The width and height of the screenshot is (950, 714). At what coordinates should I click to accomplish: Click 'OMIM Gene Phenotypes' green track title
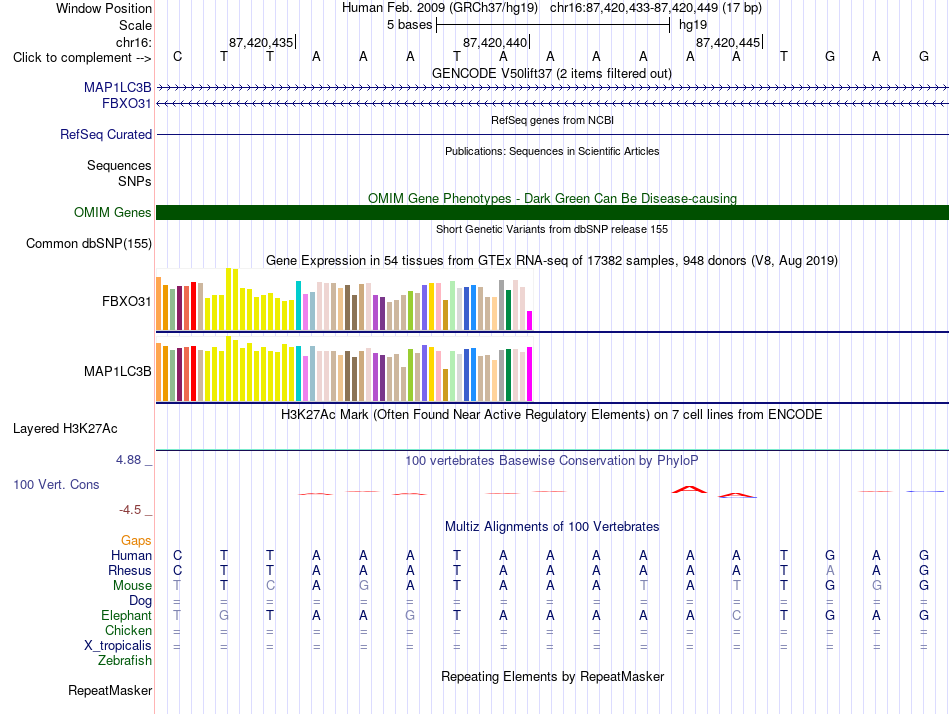553,199
